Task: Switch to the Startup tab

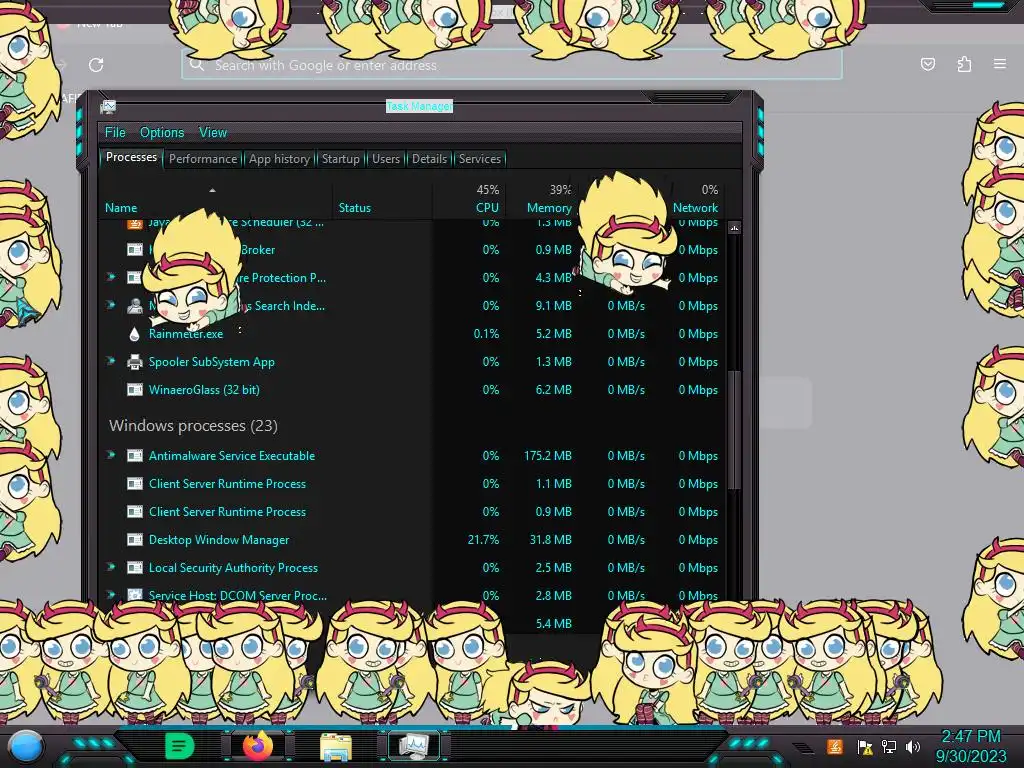Action: pyautogui.click(x=340, y=159)
